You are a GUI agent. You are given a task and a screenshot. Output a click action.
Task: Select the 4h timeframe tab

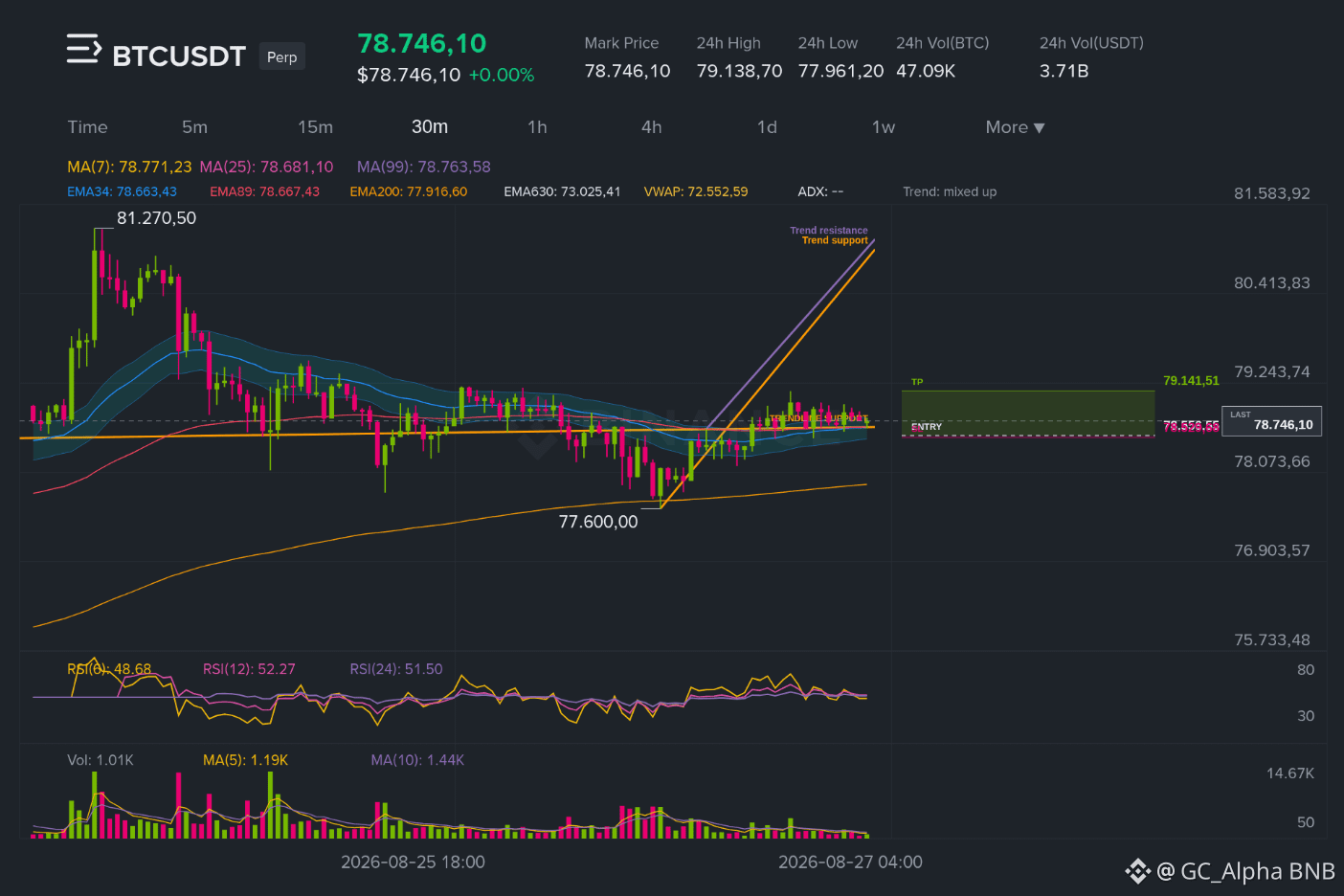[x=652, y=127]
